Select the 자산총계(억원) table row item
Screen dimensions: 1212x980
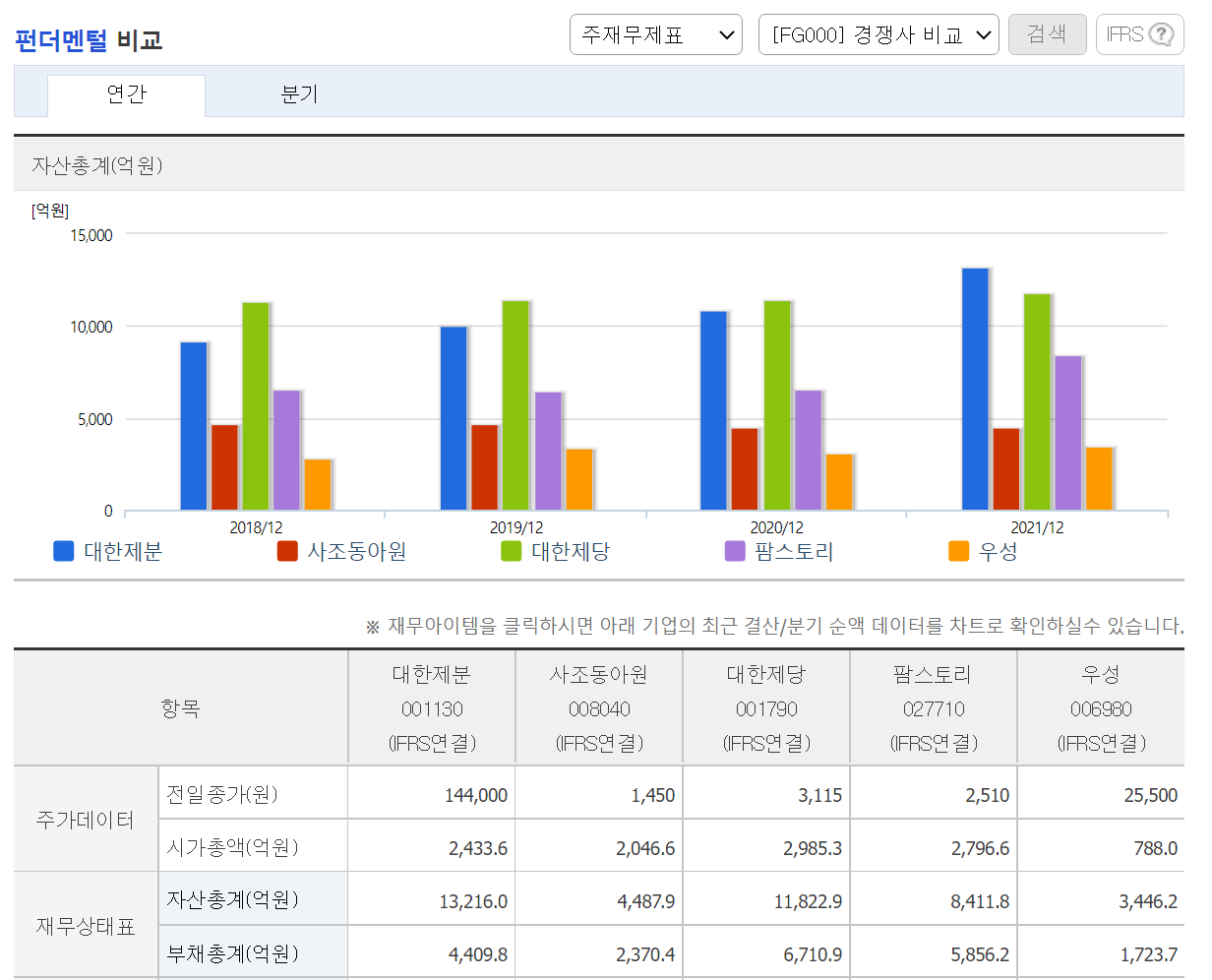point(253,899)
